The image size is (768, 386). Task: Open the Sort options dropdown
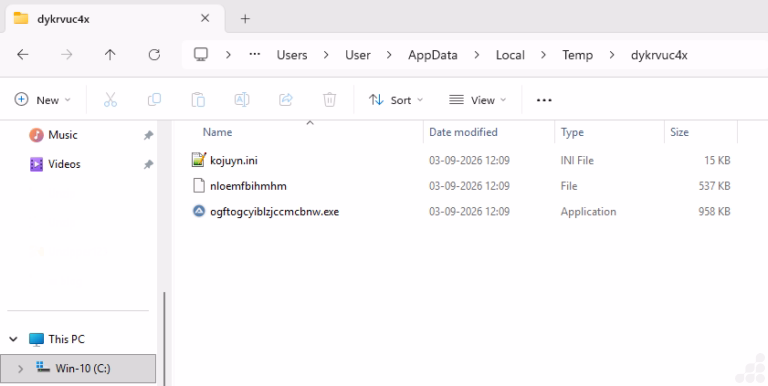[x=396, y=100]
